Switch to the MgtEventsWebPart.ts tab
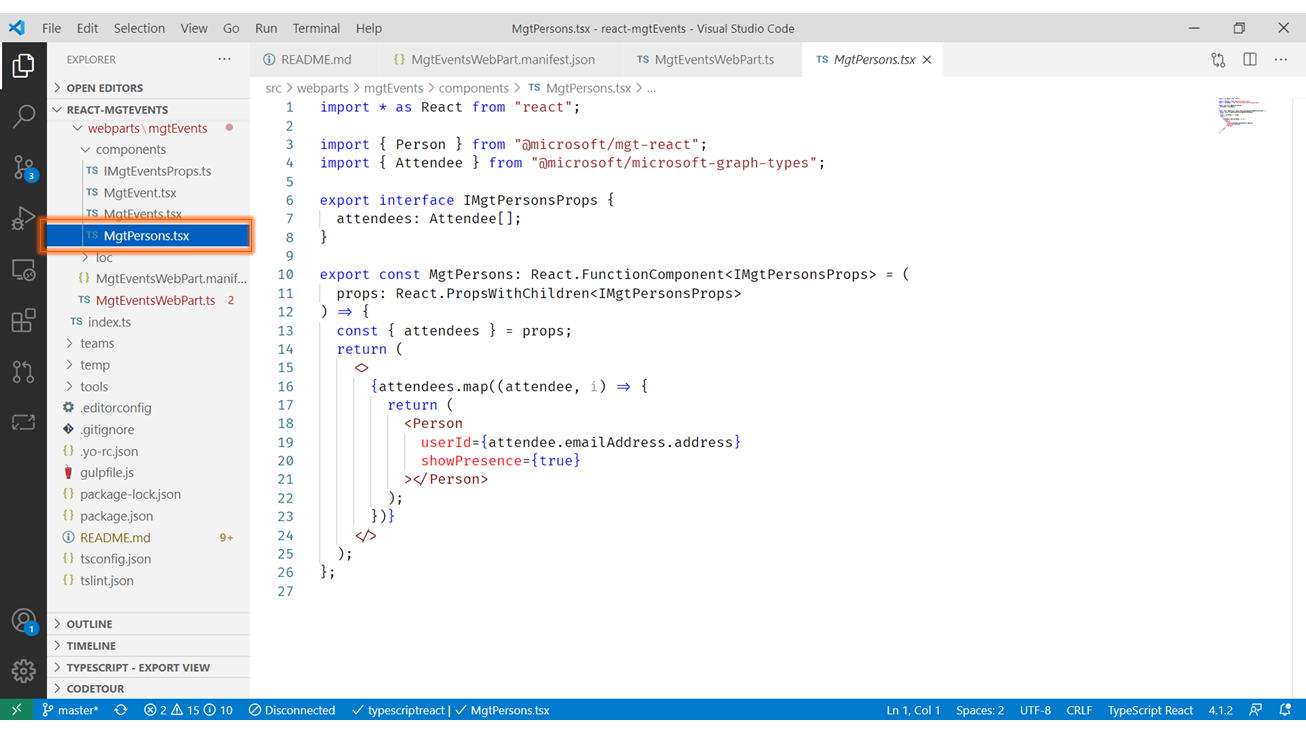Image resolution: width=1306 pixels, height=734 pixels. [713, 60]
